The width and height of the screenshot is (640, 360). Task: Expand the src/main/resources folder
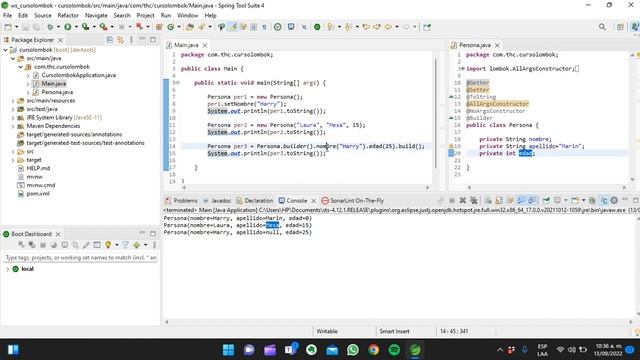click(x=13, y=100)
